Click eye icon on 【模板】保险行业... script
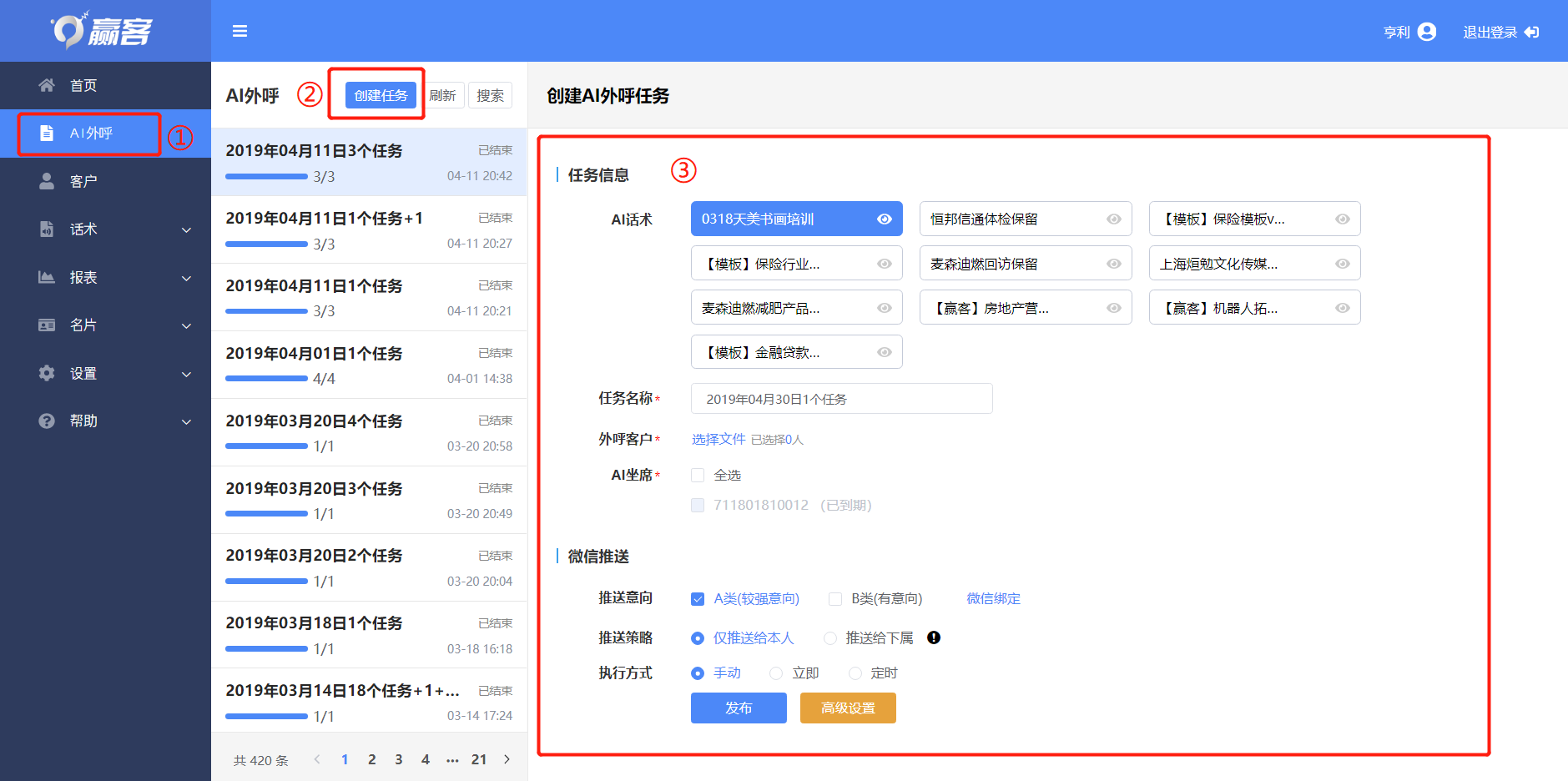 (x=885, y=264)
